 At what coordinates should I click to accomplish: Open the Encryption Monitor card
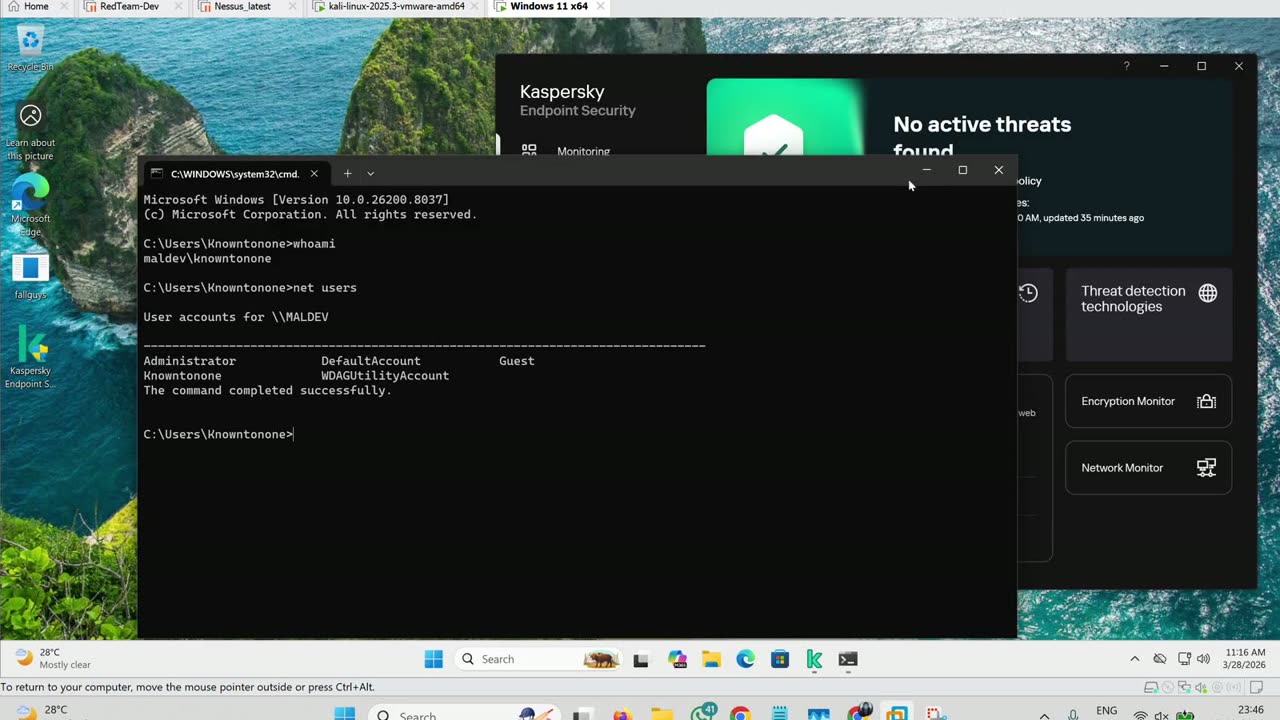click(x=1148, y=401)
